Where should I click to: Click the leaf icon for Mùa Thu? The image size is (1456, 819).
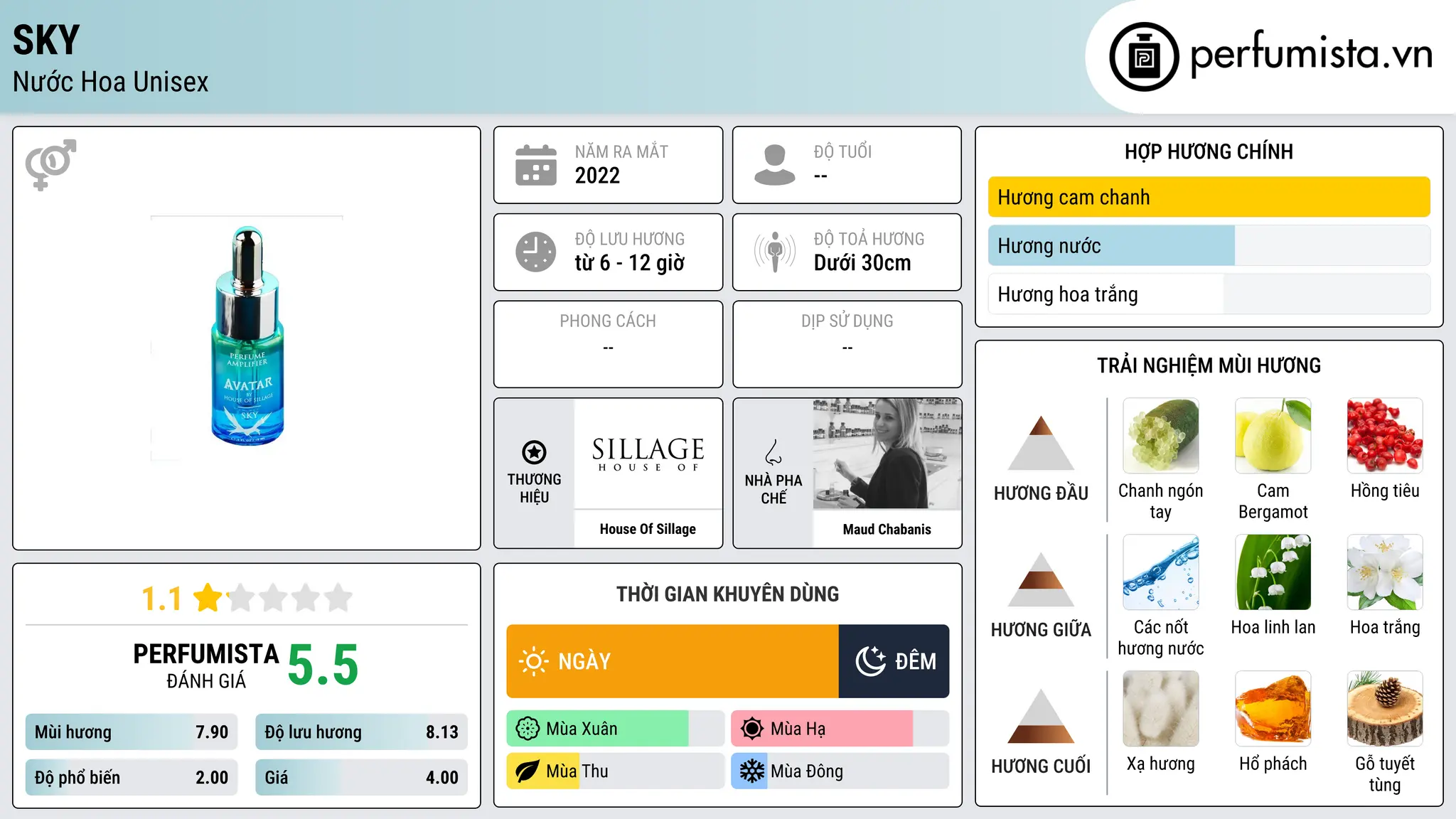(x=528, y=771)
